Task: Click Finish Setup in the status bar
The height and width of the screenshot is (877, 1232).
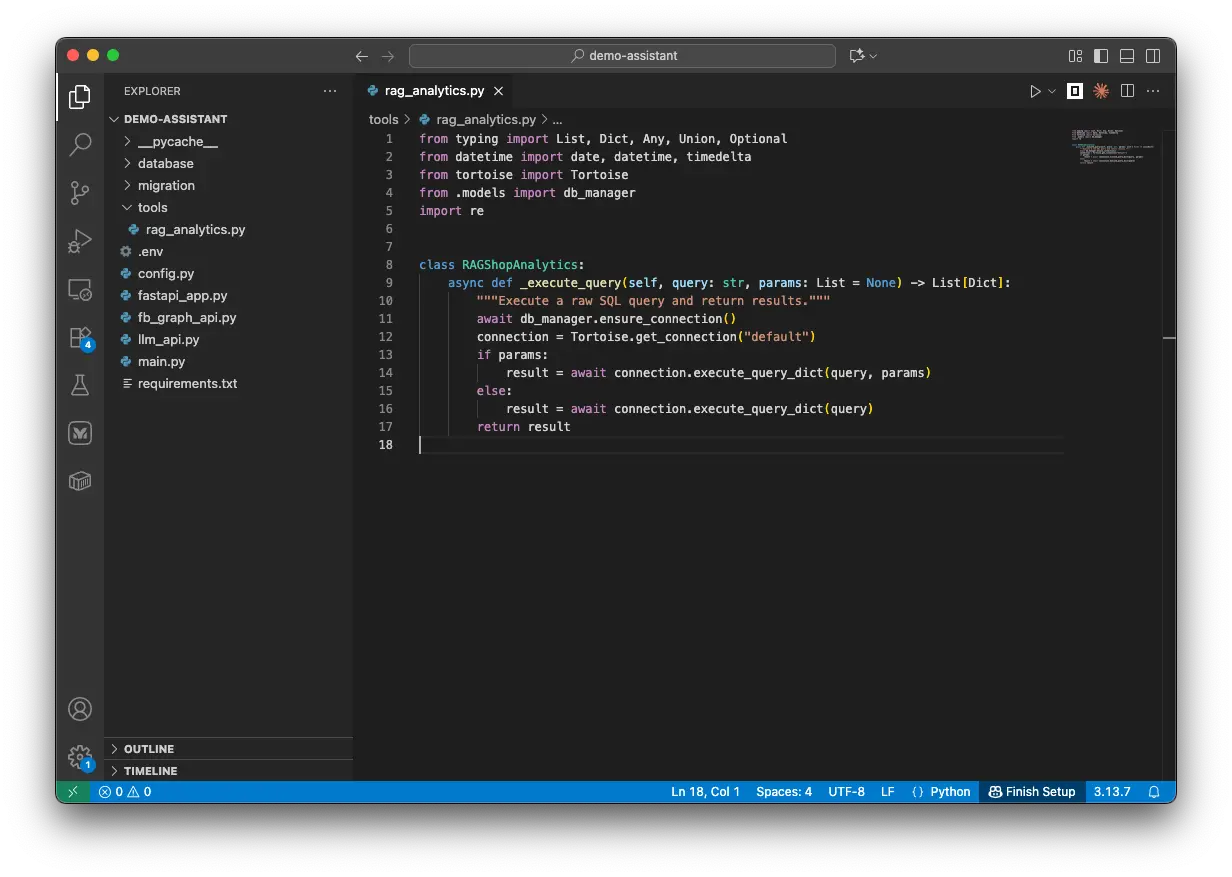Action: (x=1031, y=791)
